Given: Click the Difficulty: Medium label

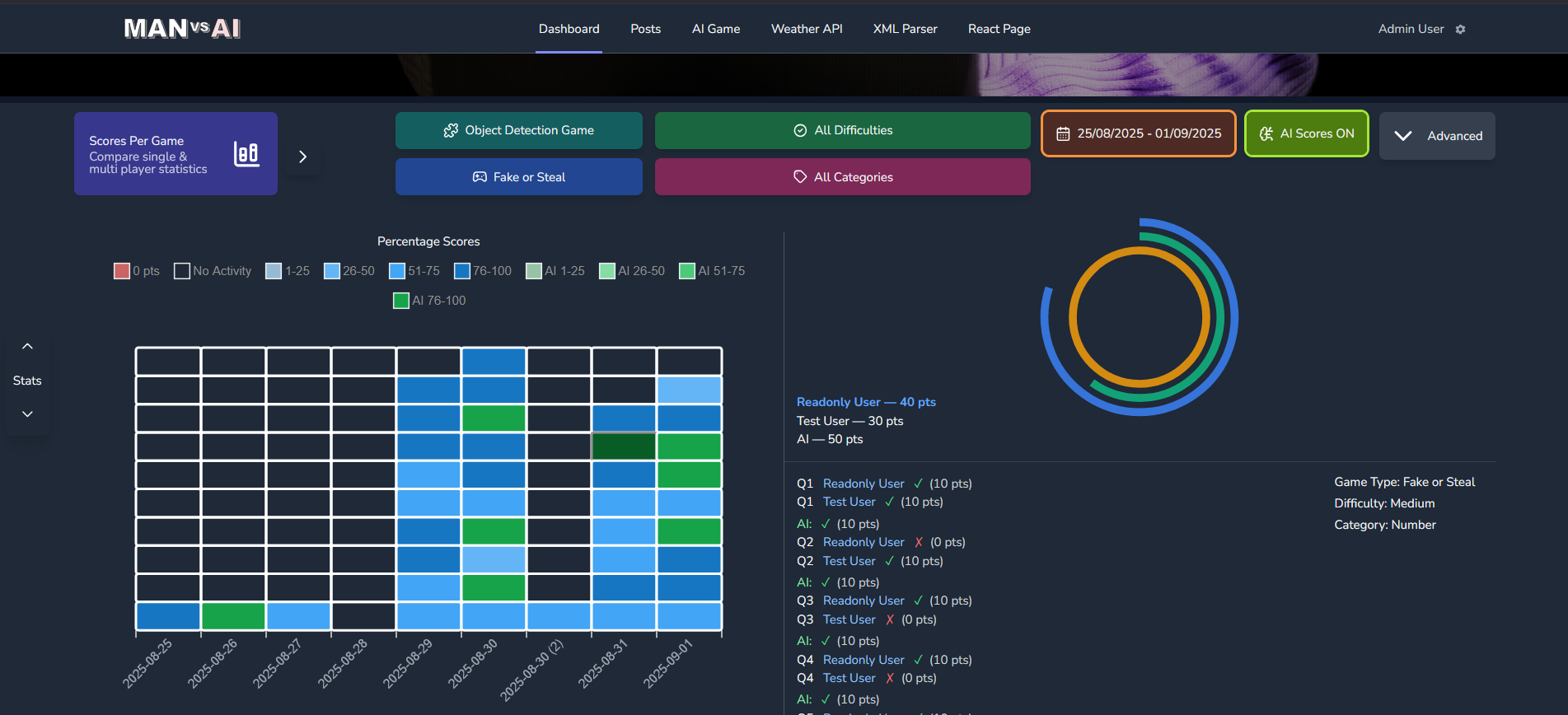Looking at the screenshot, I should (1384, 503).
